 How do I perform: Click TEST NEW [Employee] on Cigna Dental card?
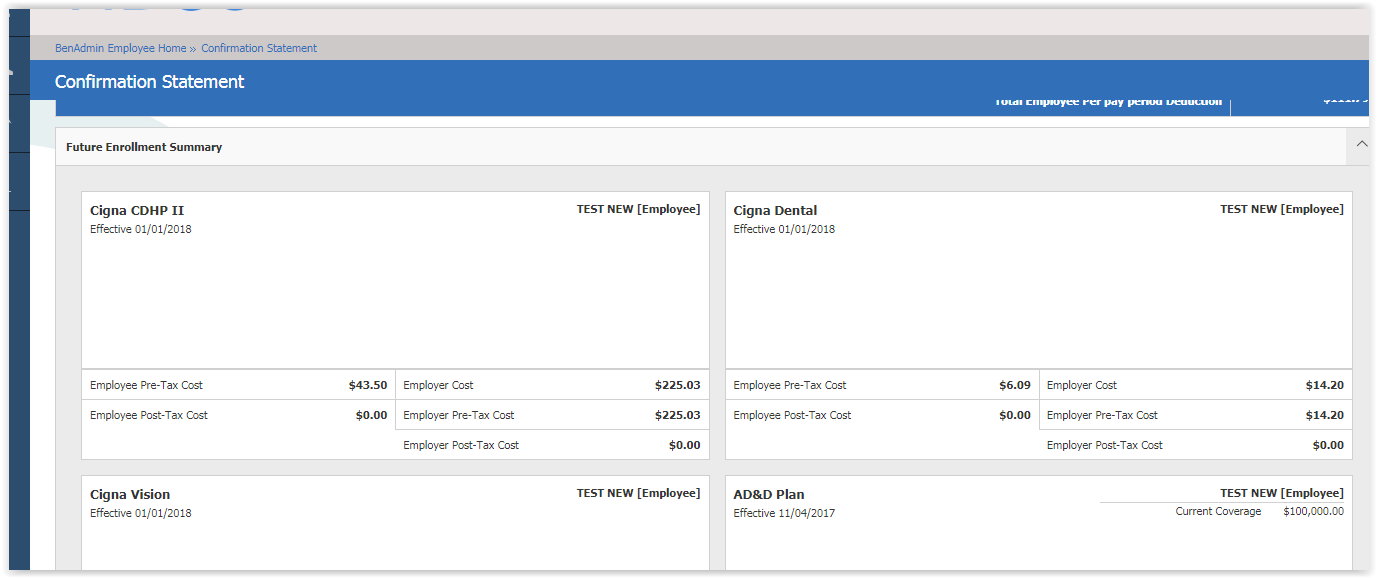[1281, 210]
